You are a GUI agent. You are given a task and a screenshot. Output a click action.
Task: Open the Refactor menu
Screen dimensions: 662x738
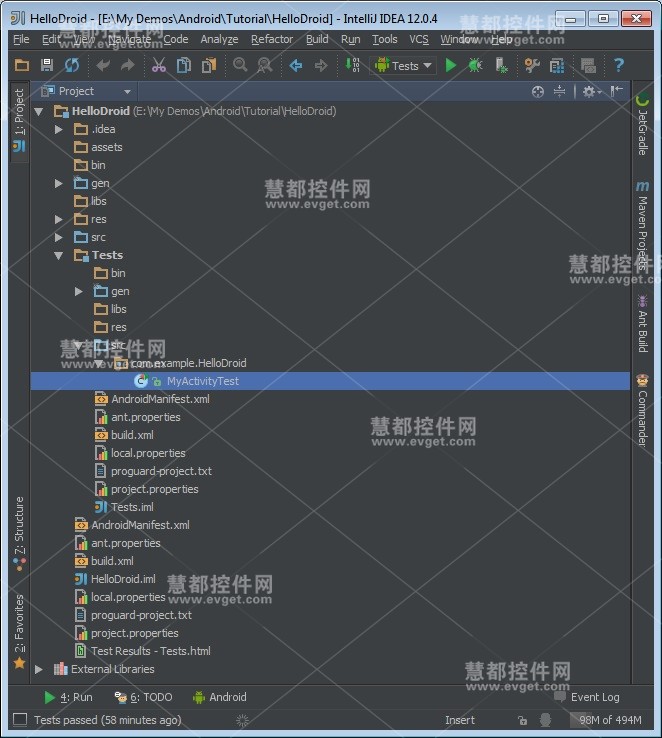(272, 40)
